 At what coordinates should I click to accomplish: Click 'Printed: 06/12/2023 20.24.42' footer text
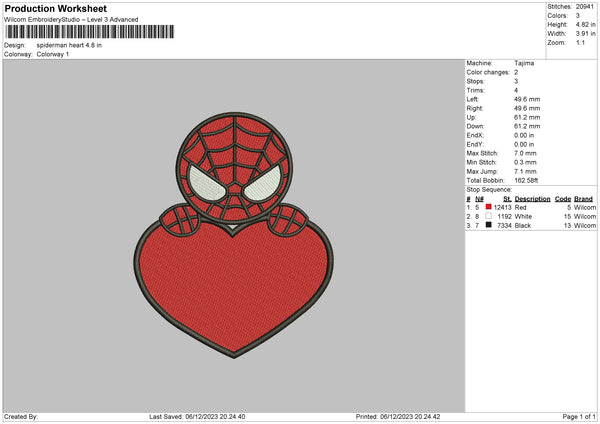398,416
